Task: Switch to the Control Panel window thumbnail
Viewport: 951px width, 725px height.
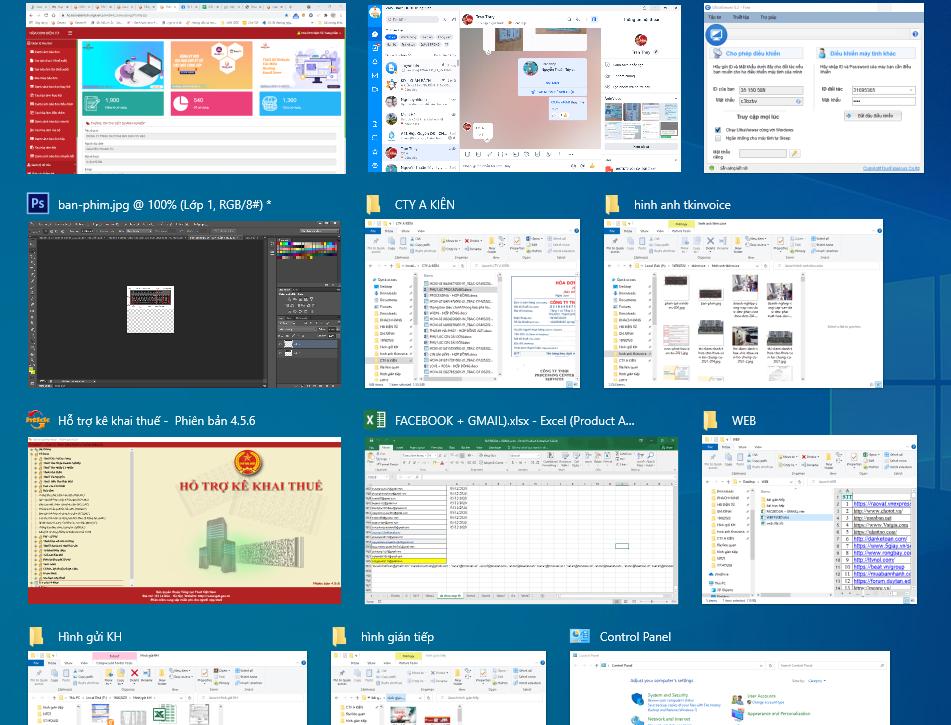Action: click(730, 688)
